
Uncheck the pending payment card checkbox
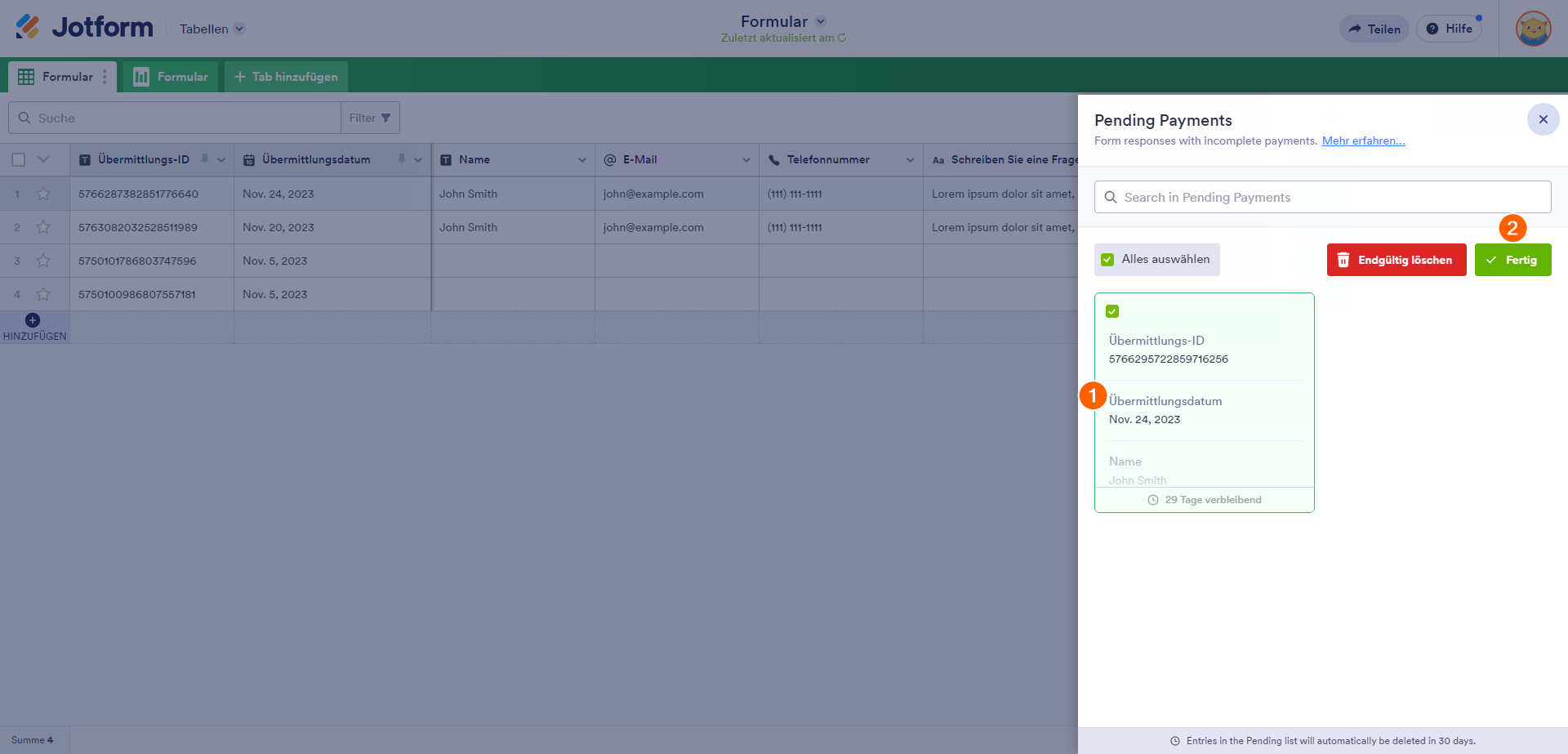click(x=1112, y=311)
